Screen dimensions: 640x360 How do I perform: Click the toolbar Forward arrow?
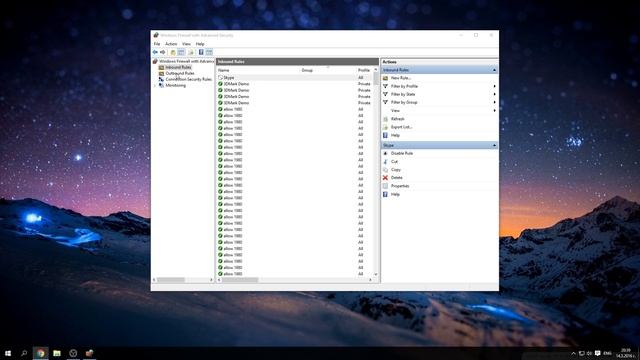pos(162,52)
